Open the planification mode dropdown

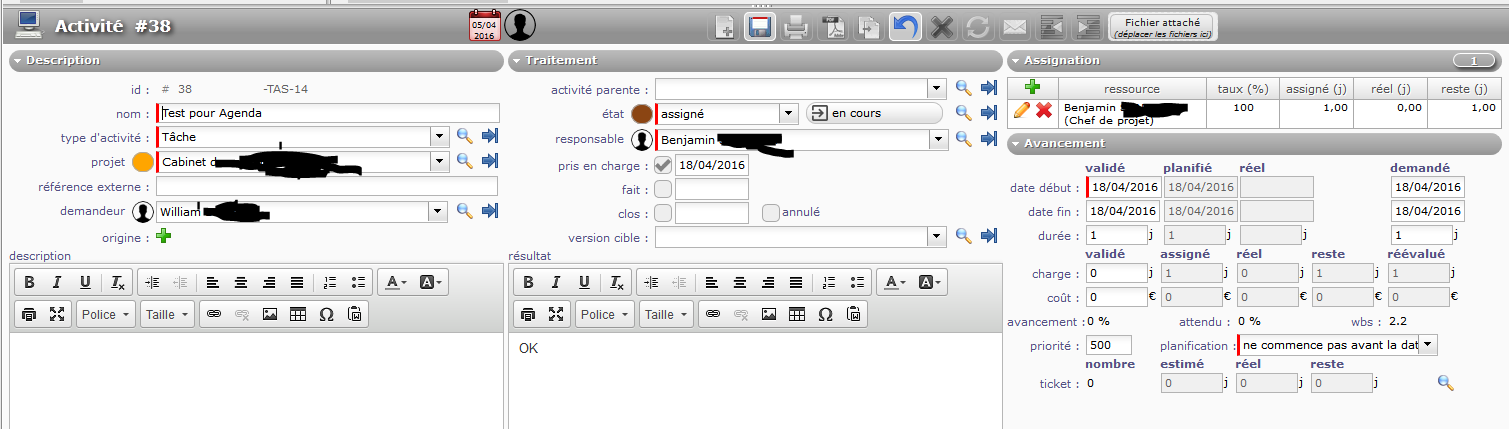[x=1429, y=344]
